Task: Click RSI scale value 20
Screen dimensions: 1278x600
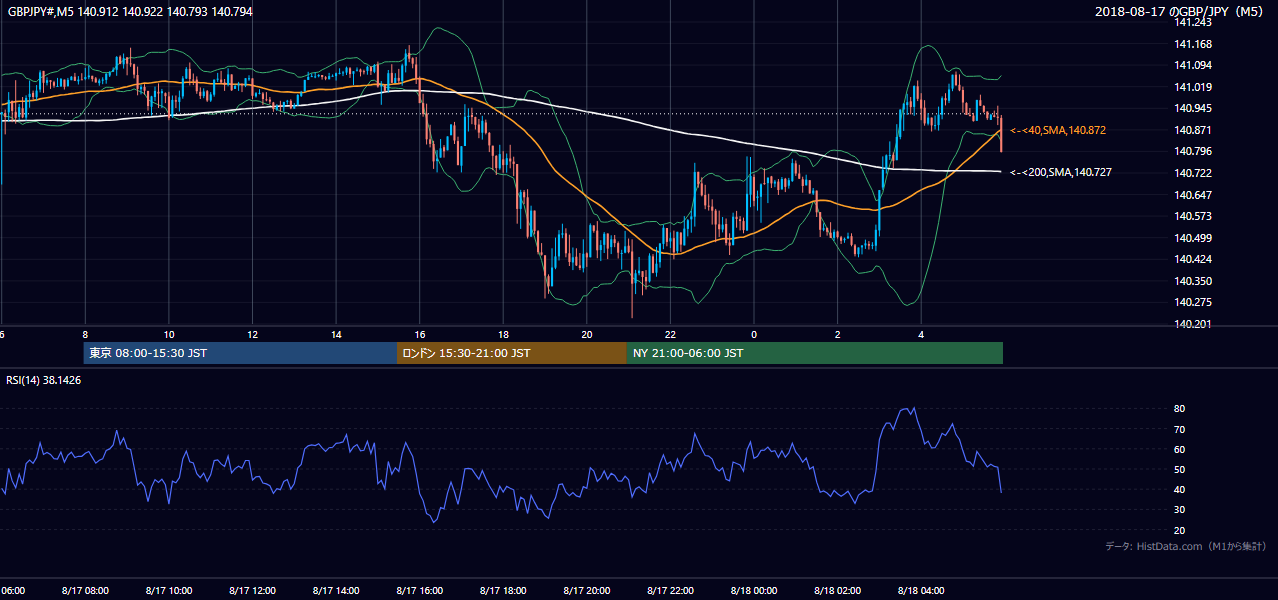Action: pos(1179,530)
